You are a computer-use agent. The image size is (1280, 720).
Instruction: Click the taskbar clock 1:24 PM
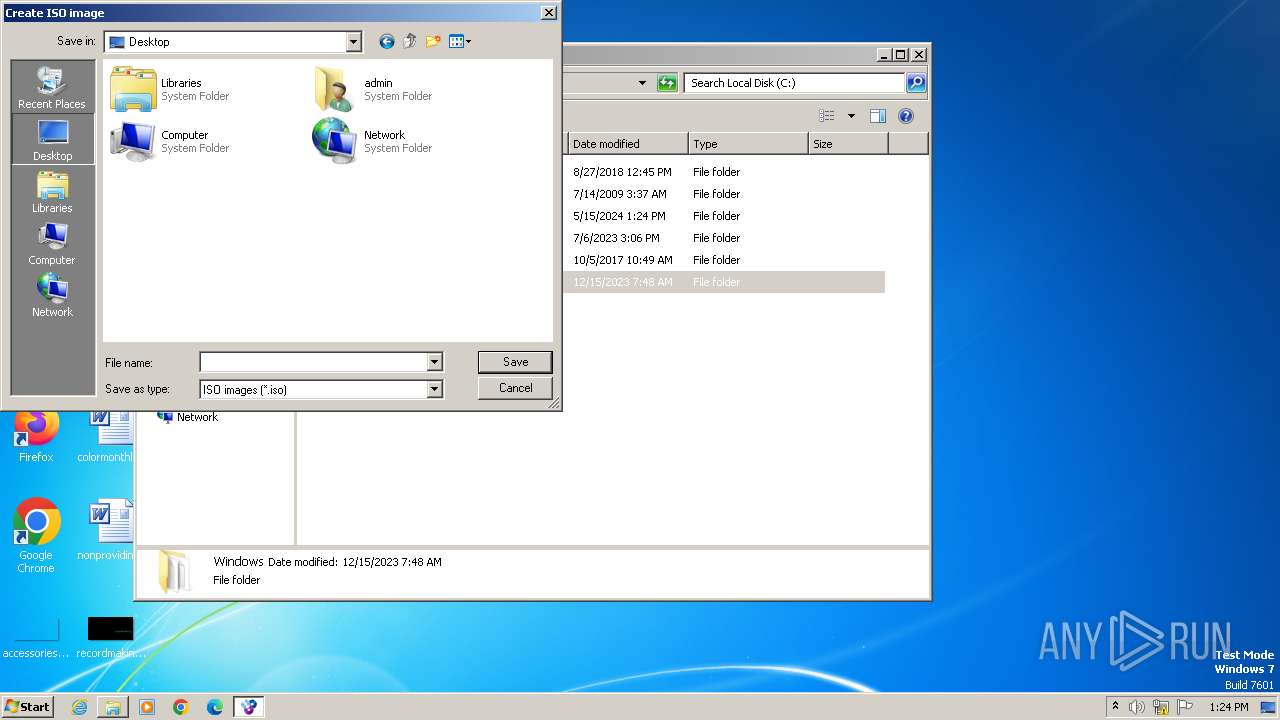pos(1228,707)
